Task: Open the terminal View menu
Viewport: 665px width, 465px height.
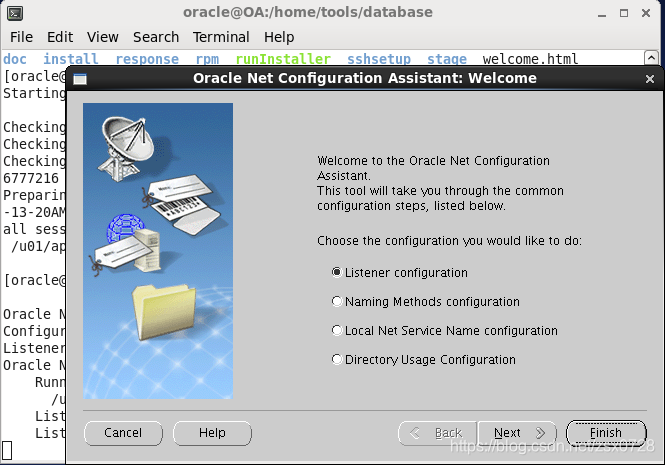Action: pyautogui.click(x=103, y=37)
